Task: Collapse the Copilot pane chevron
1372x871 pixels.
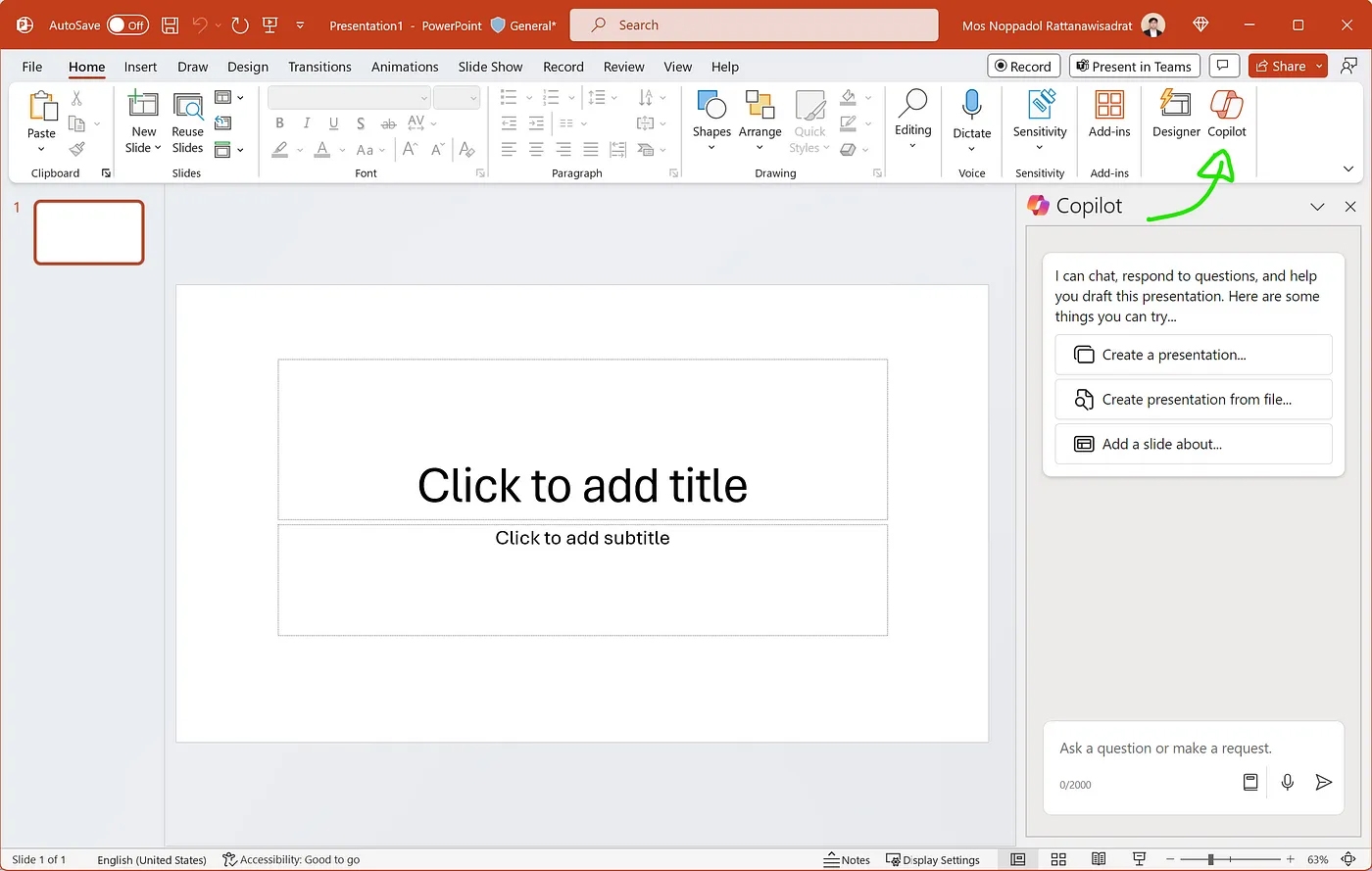Action: (1317, 207)
